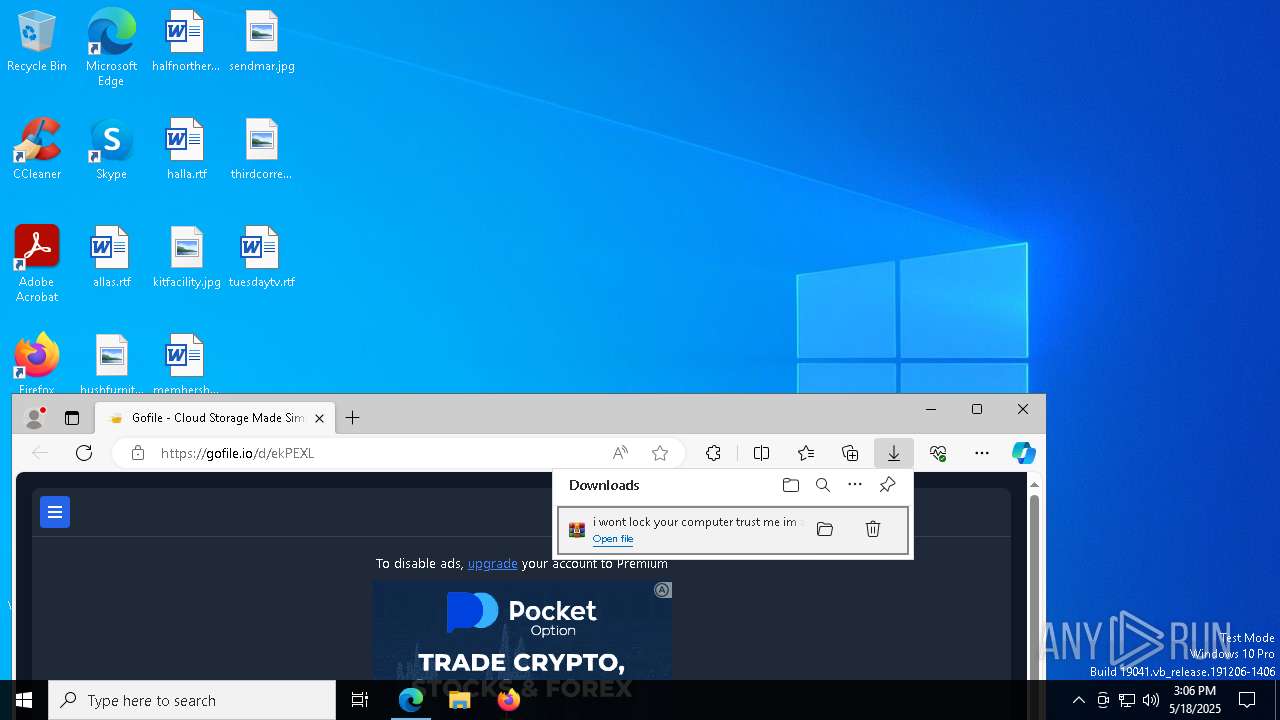The height and width of the screenshot is (720, 1280).
Task: Open Task View on taskbar
Action: [x=360, y=700]
